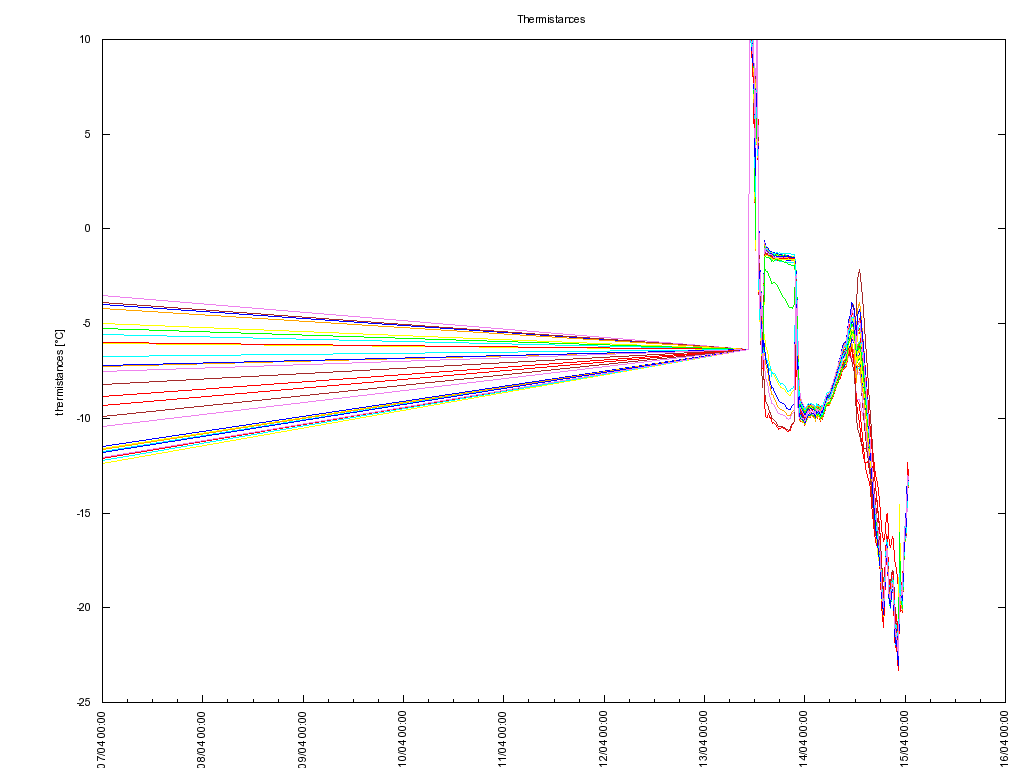Click the -5 y-axis tick label
This screenshot has width=1024, height=768.
coord(85,324)
